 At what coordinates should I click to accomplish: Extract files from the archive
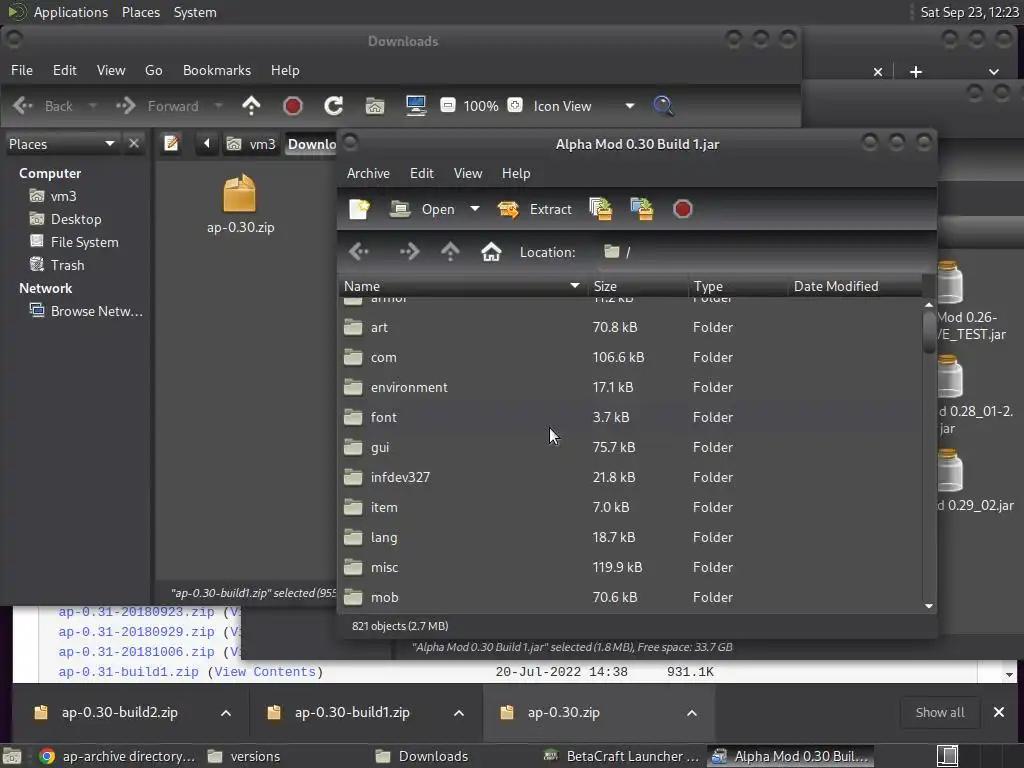tap(534, 209)
